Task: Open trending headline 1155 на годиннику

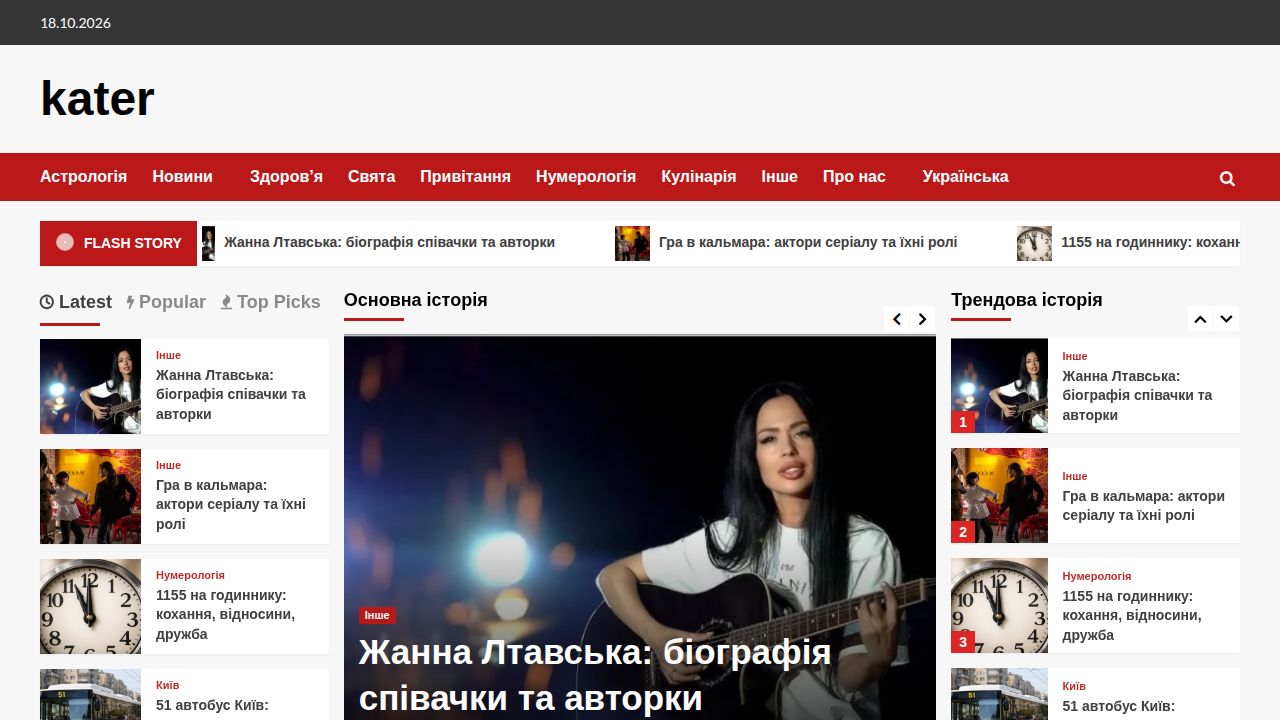Action: point(1132,615)
